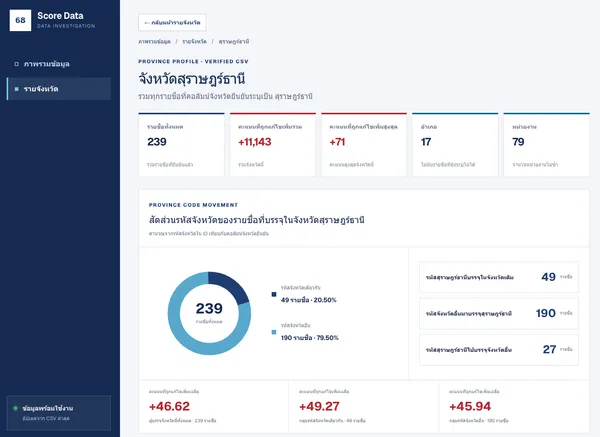Click the blue square icon beside รายจังหวัด
Viewport: 600px width, 437px height.
(x=16, y=89)
